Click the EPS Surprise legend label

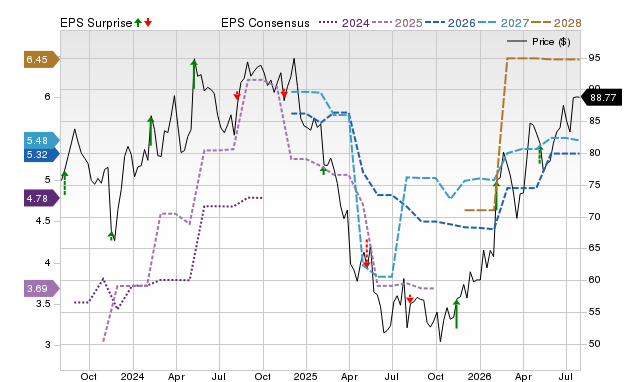coord(96,23)
